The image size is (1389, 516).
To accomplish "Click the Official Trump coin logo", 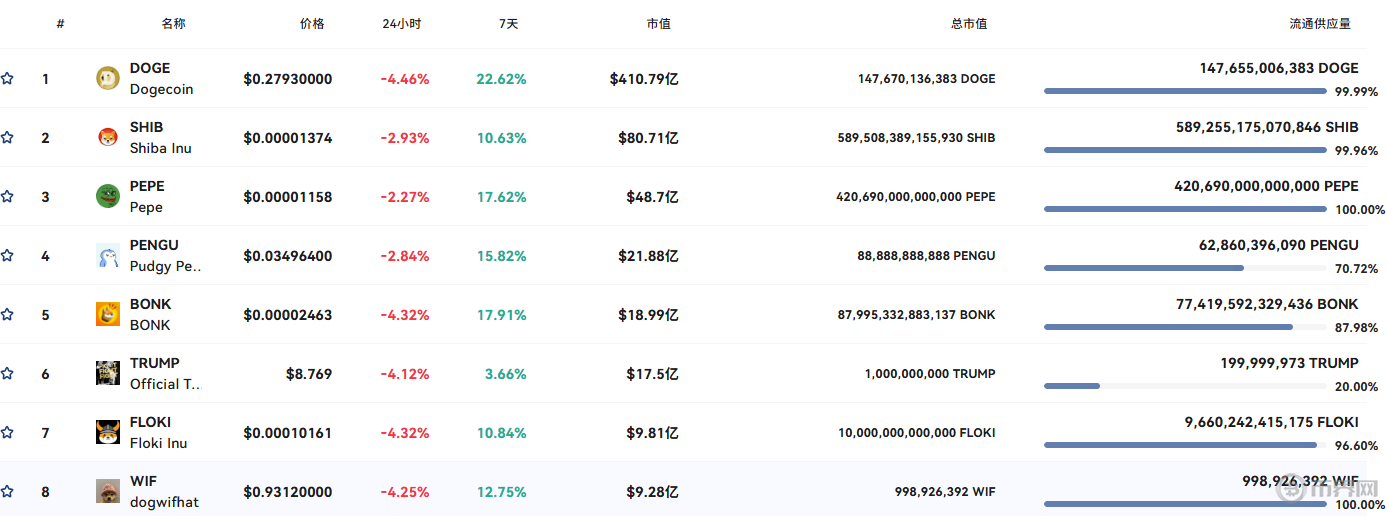I will (107, 373).
